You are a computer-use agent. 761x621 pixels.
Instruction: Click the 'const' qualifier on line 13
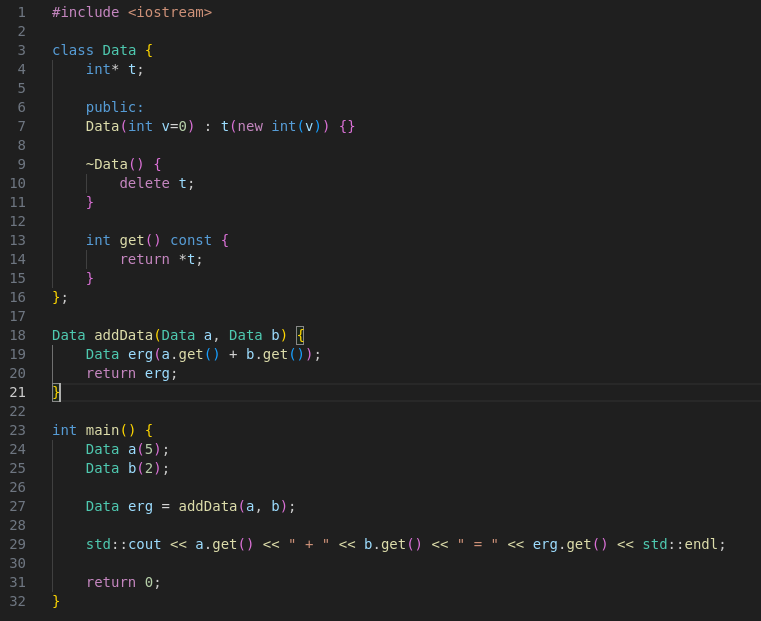pyautogui.click(x=191, y=240)
